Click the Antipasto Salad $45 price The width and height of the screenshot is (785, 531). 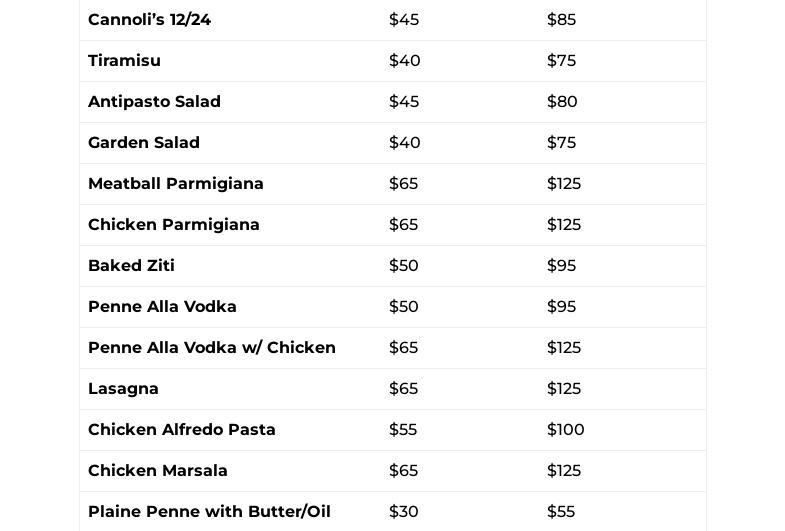pyautogui.click(x=404, y=102)
